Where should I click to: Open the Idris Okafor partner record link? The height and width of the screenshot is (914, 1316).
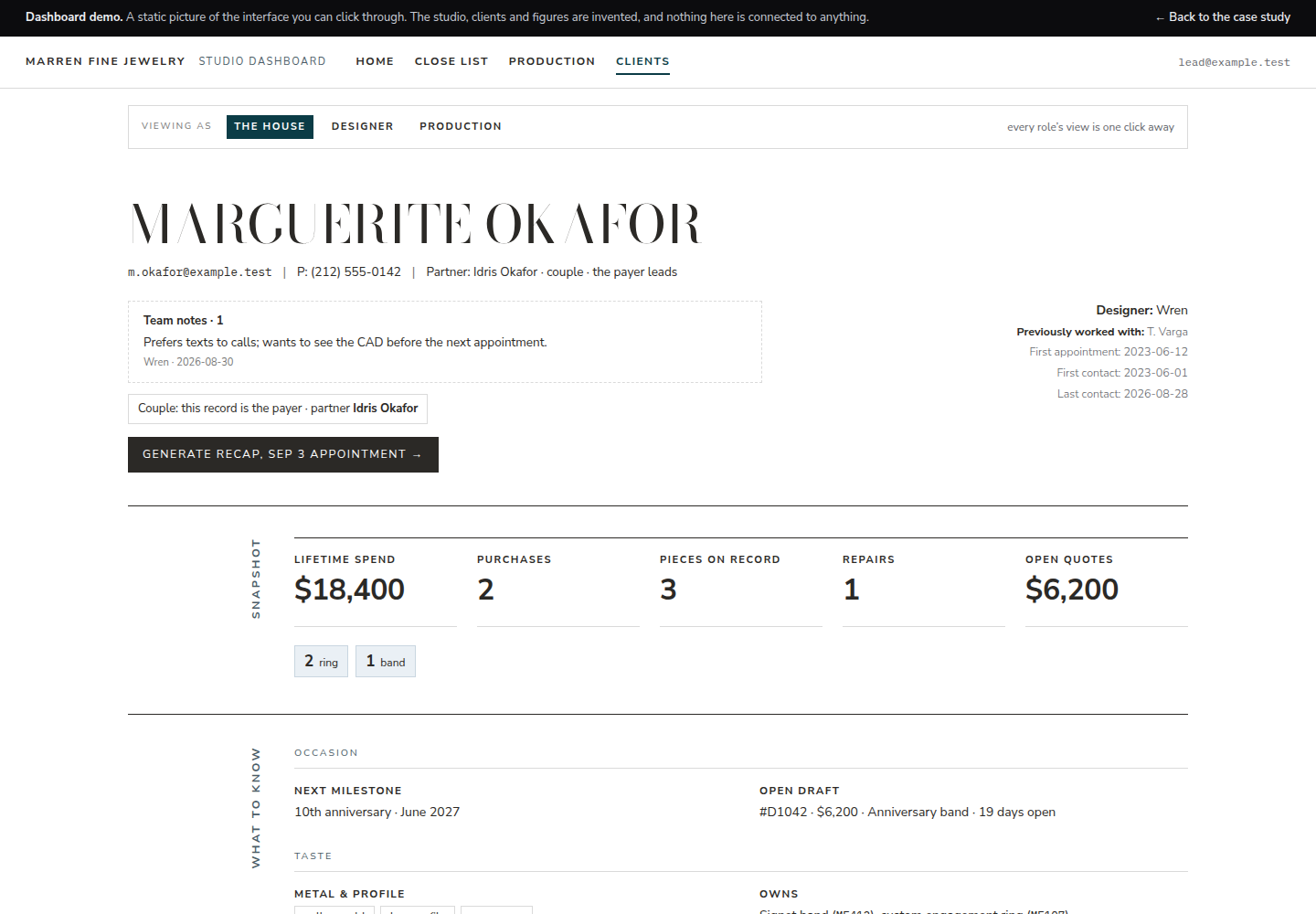[x=386, y=409]
